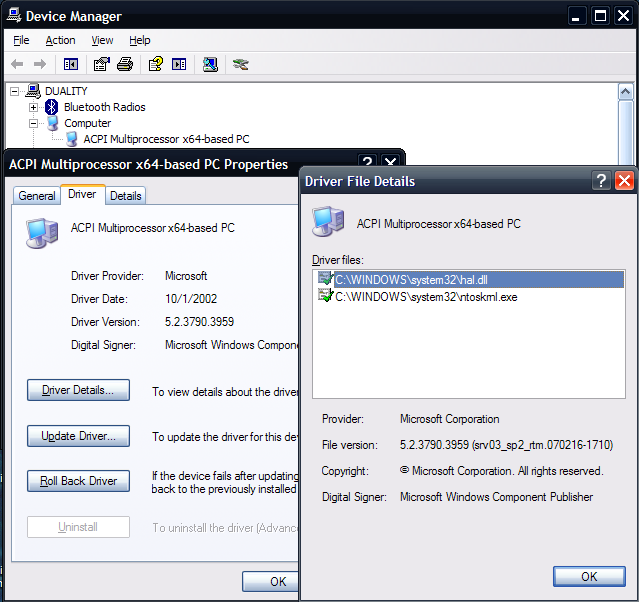Click the signed-file icon beside hal.dll
This screenshot has width=639, height=602.
coord(326,279)
